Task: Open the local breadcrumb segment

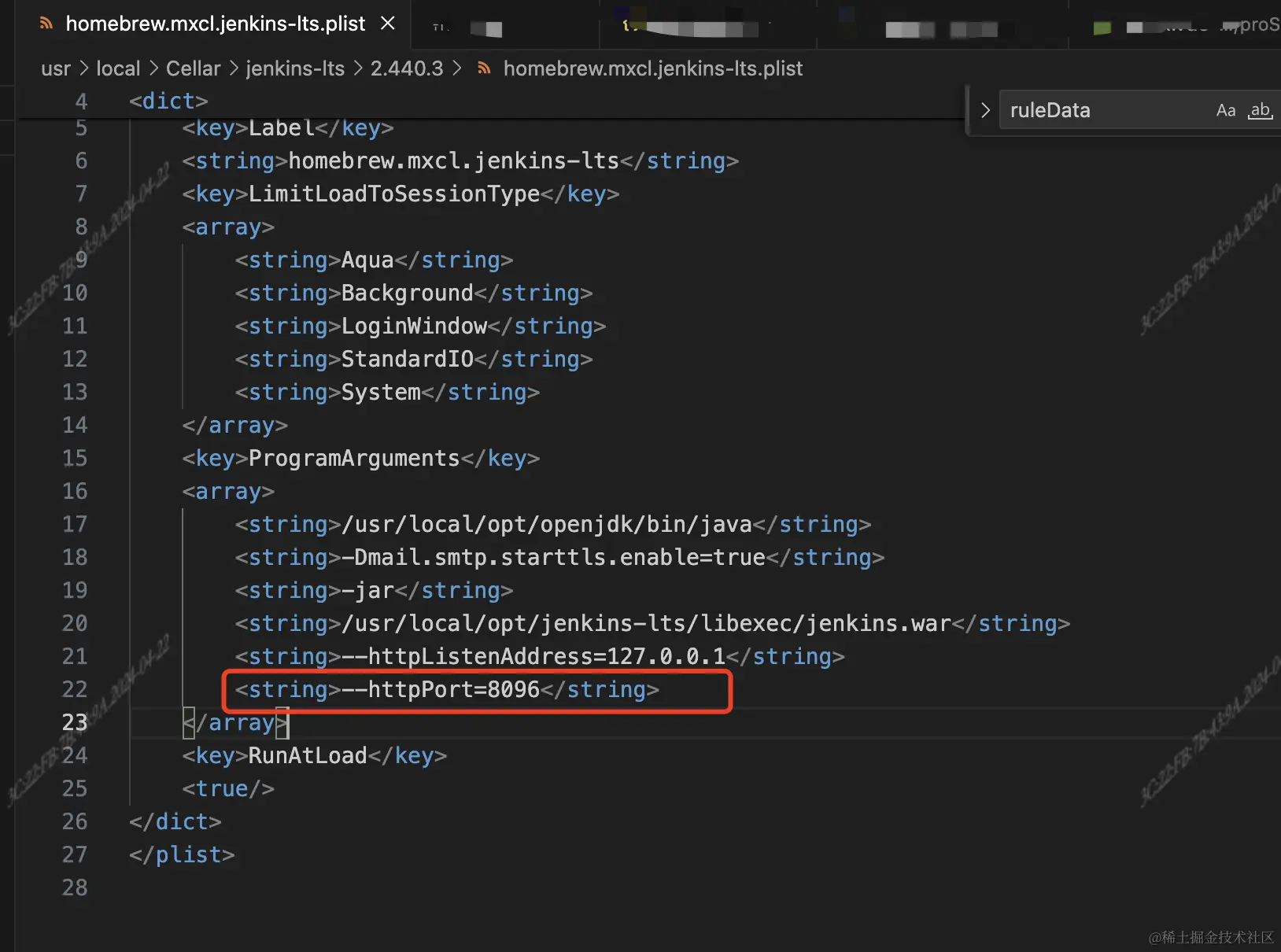Action: point(118,68)
